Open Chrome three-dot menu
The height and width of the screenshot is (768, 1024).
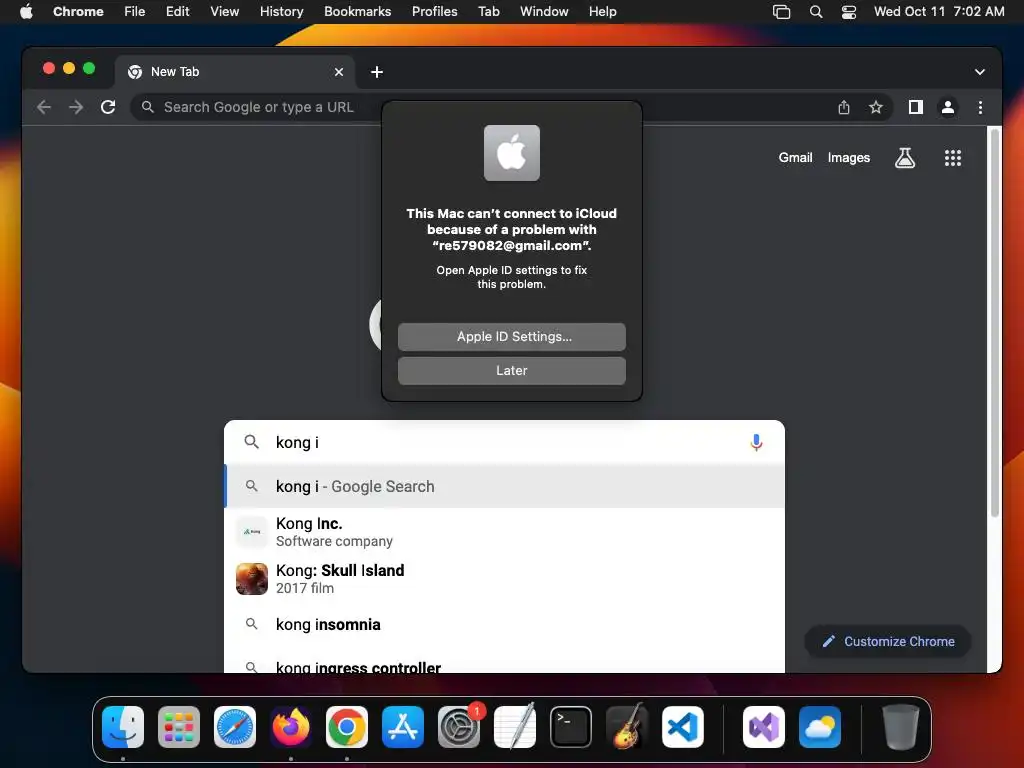tap(980, 107)
